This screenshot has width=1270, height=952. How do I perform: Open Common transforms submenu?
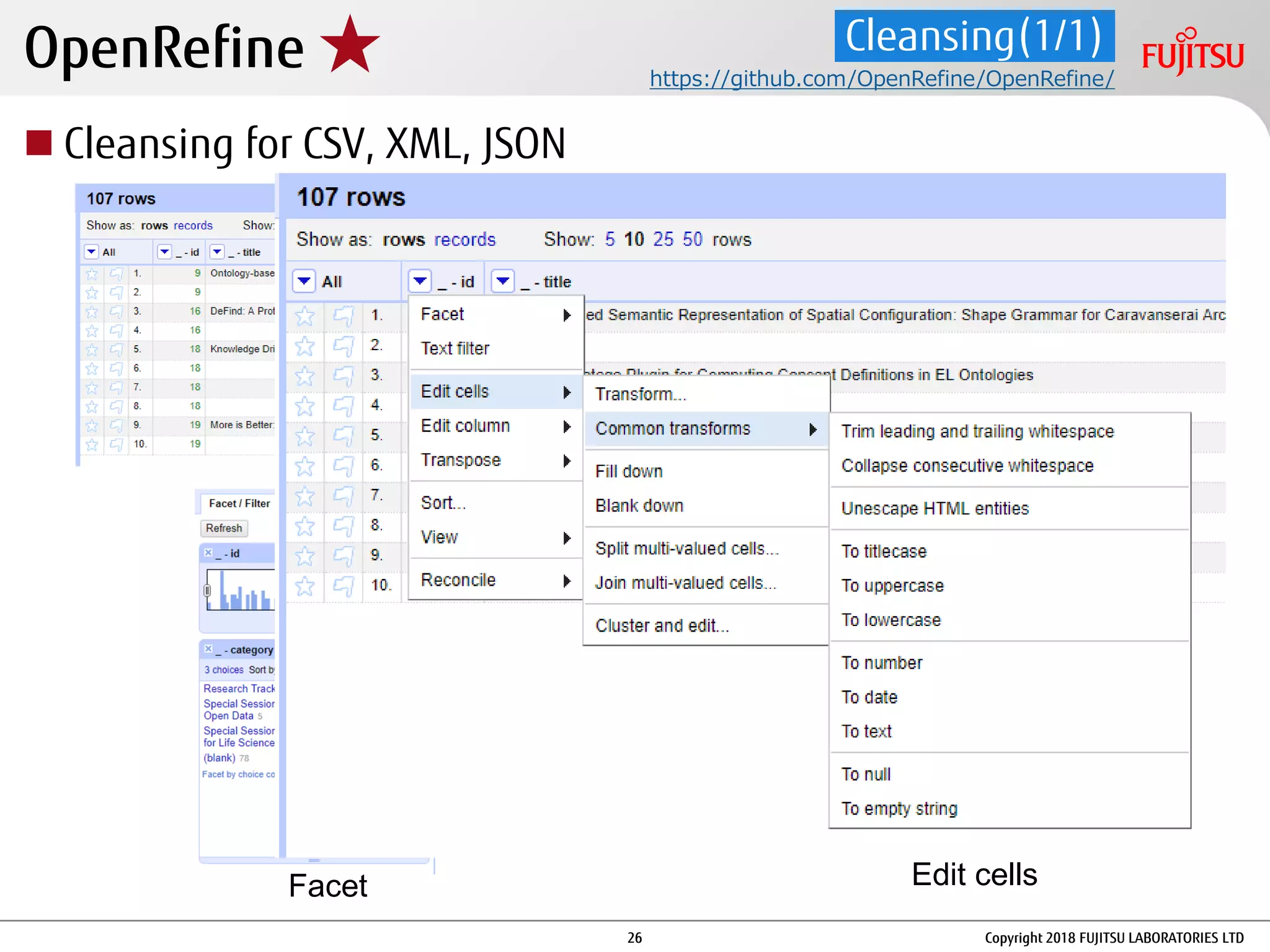click(x=706, y=429)
